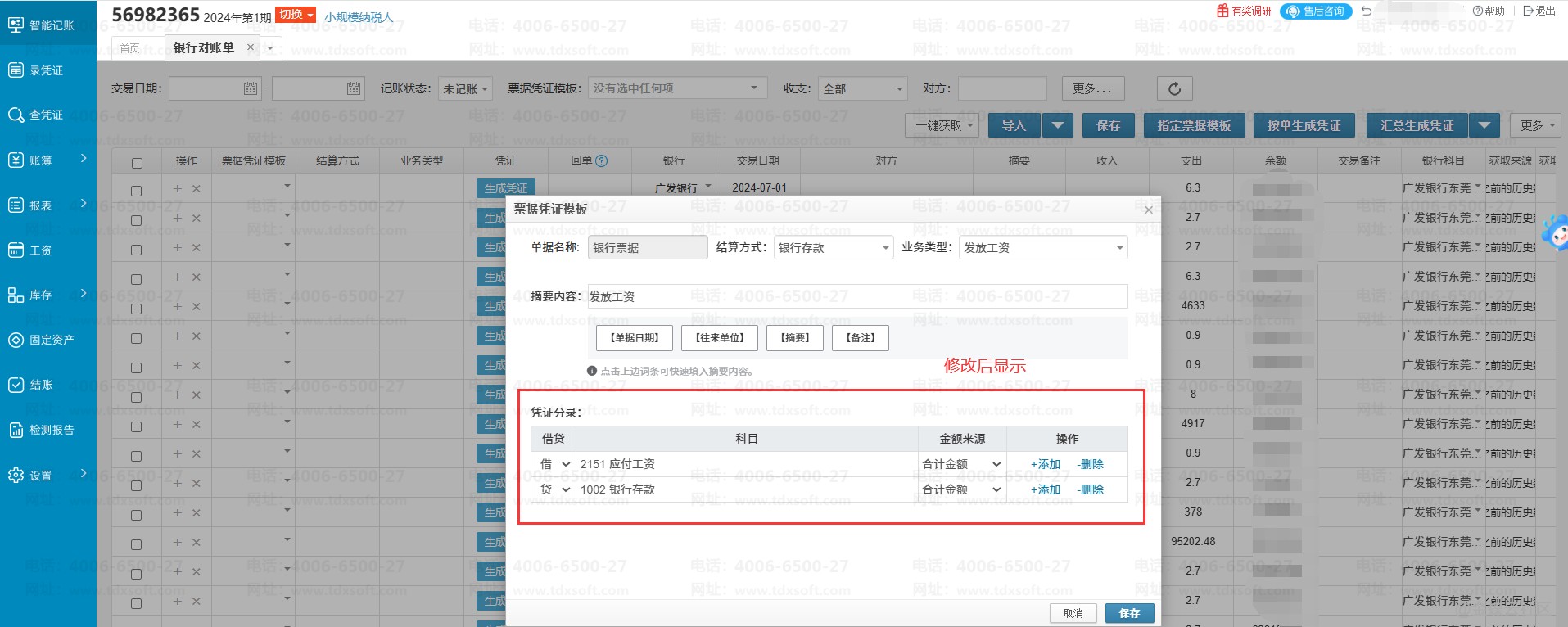
Task: Close the 票据凭证模板 dialog with X
Action: click(x=1148, y=210)
